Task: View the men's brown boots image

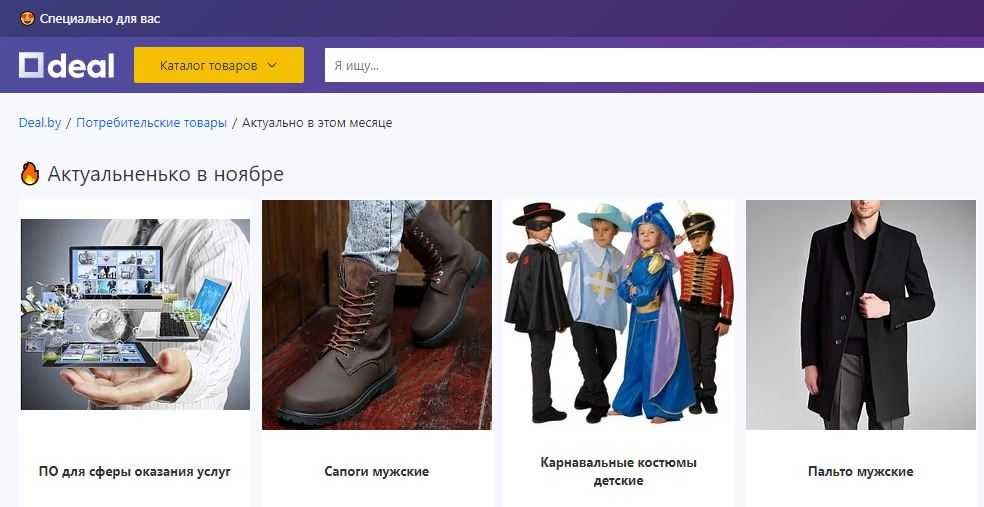Action: [x=377, y=314]
